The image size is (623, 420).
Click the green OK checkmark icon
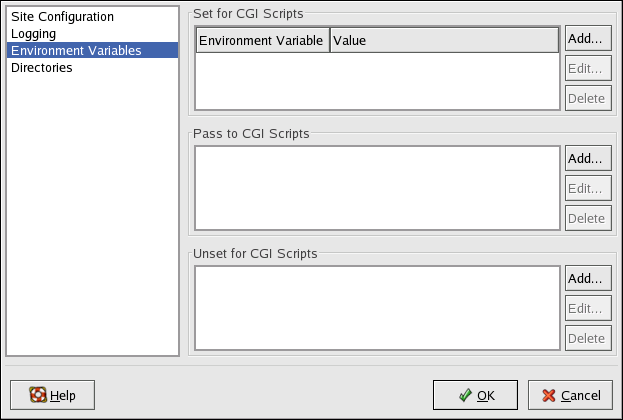point(465,395)
